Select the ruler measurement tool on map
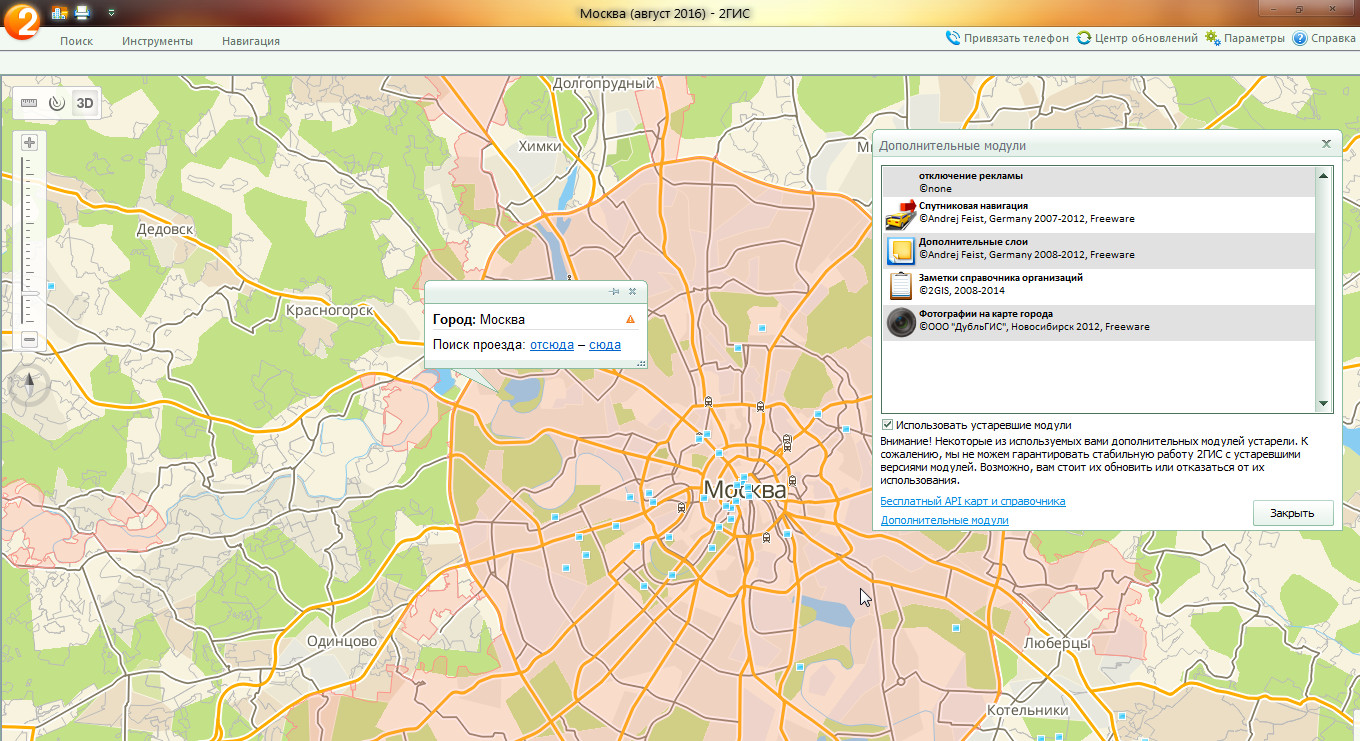This screenshot has height=741, width=1360. point(28,102)
